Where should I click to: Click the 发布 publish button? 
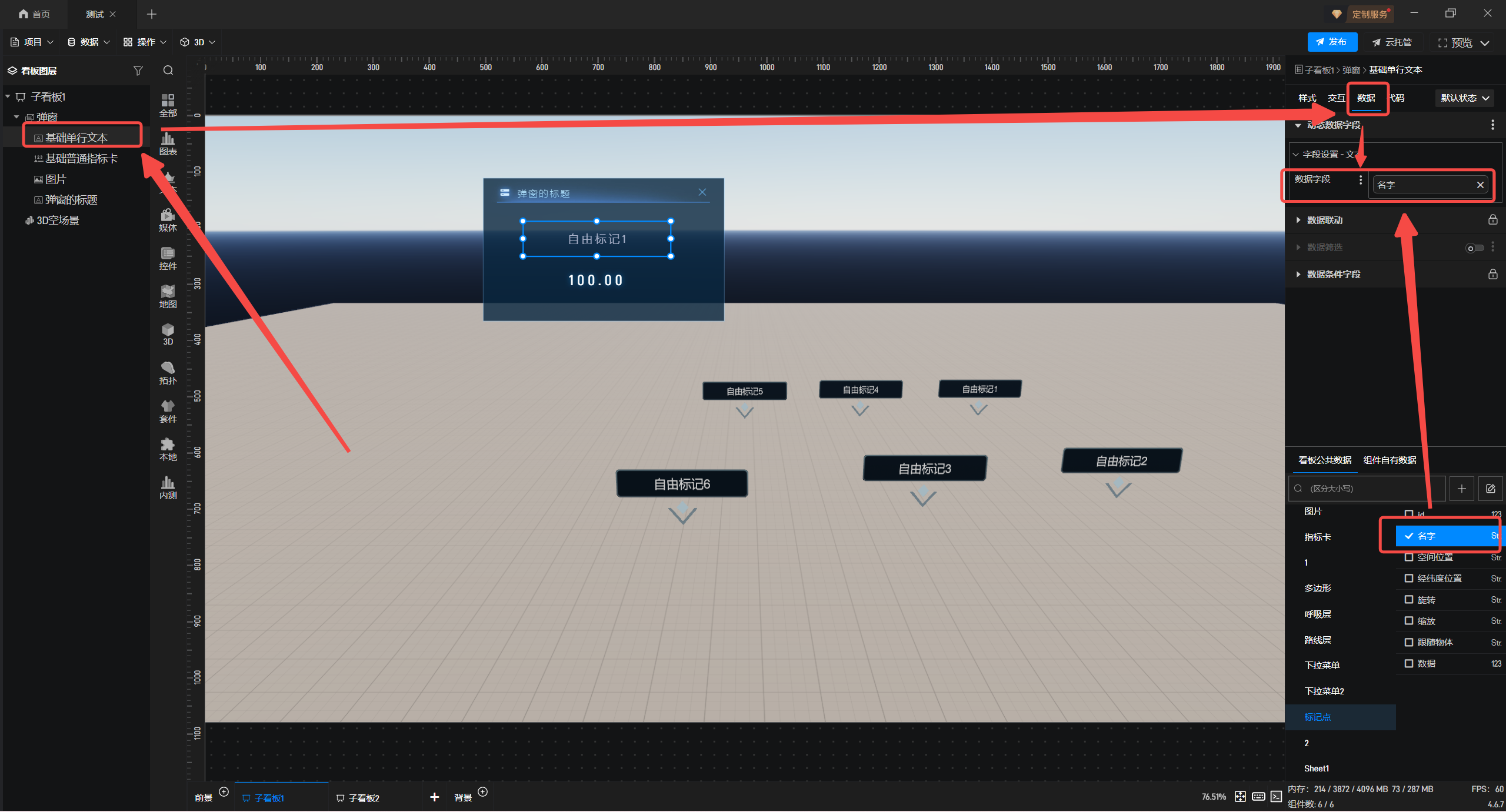pos(1332,42)
